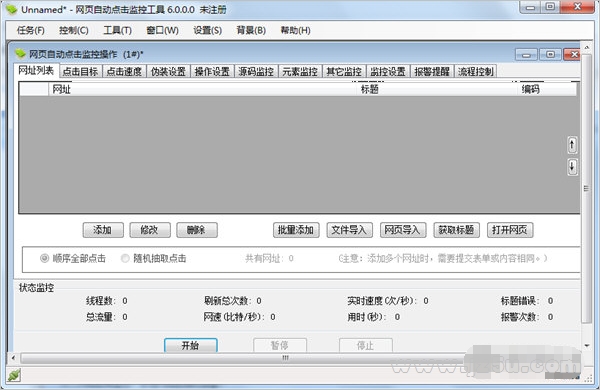Viewport: 600px width, 390px height.
Task: Click the 状态监控 section label
Action: [36, 287]
